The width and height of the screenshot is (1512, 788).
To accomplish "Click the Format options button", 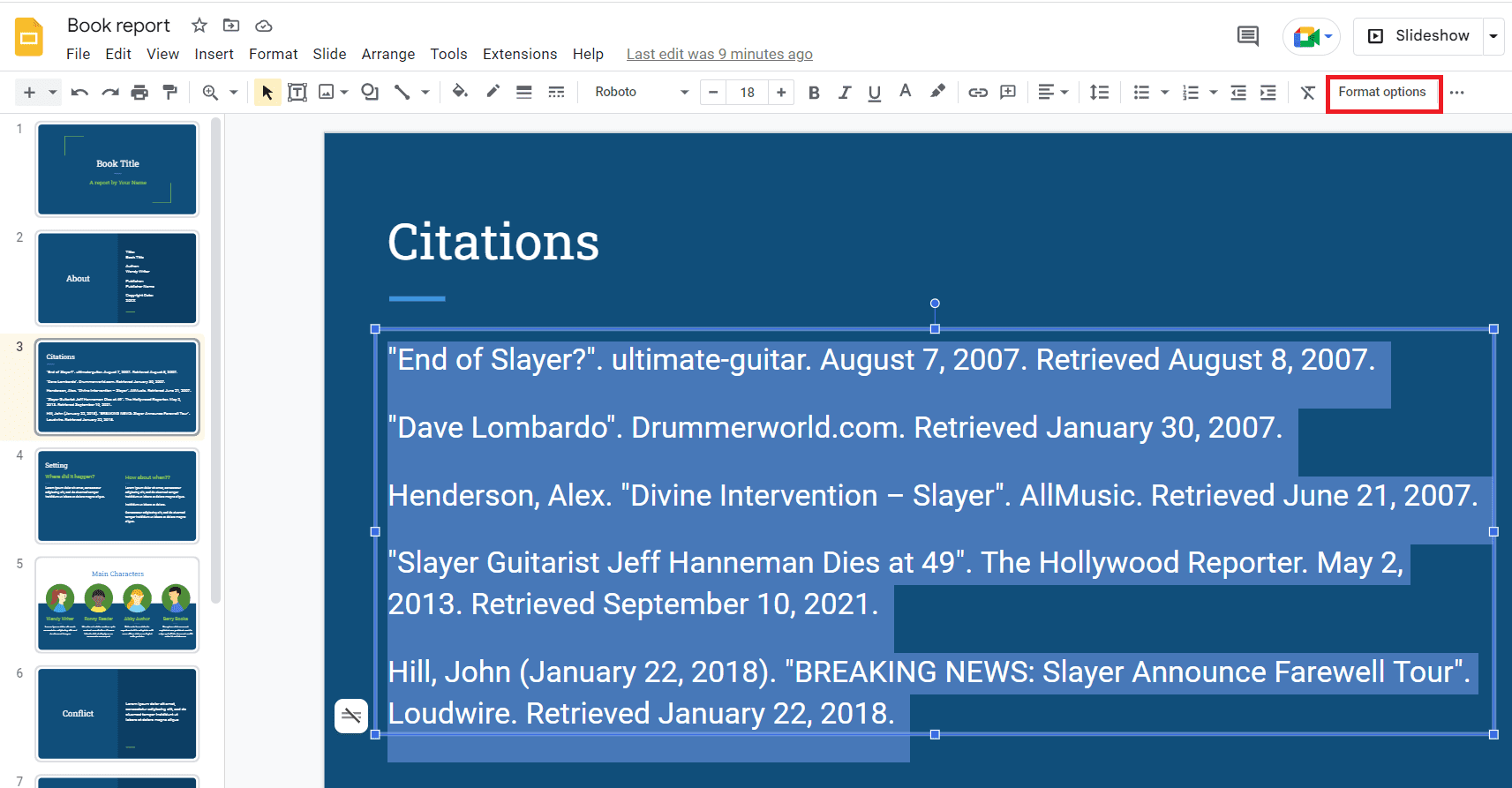I will (1382, 92).
